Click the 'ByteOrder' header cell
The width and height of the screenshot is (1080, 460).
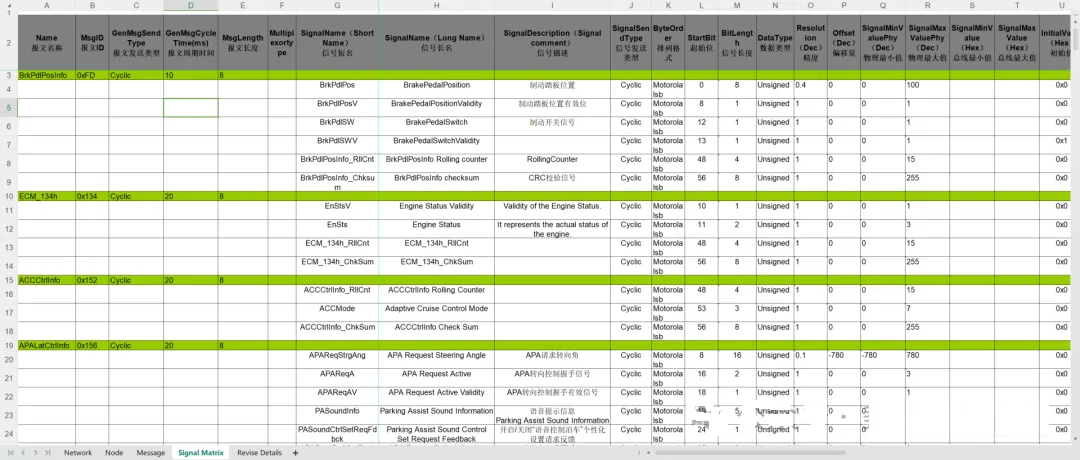[x=667, y=43]
